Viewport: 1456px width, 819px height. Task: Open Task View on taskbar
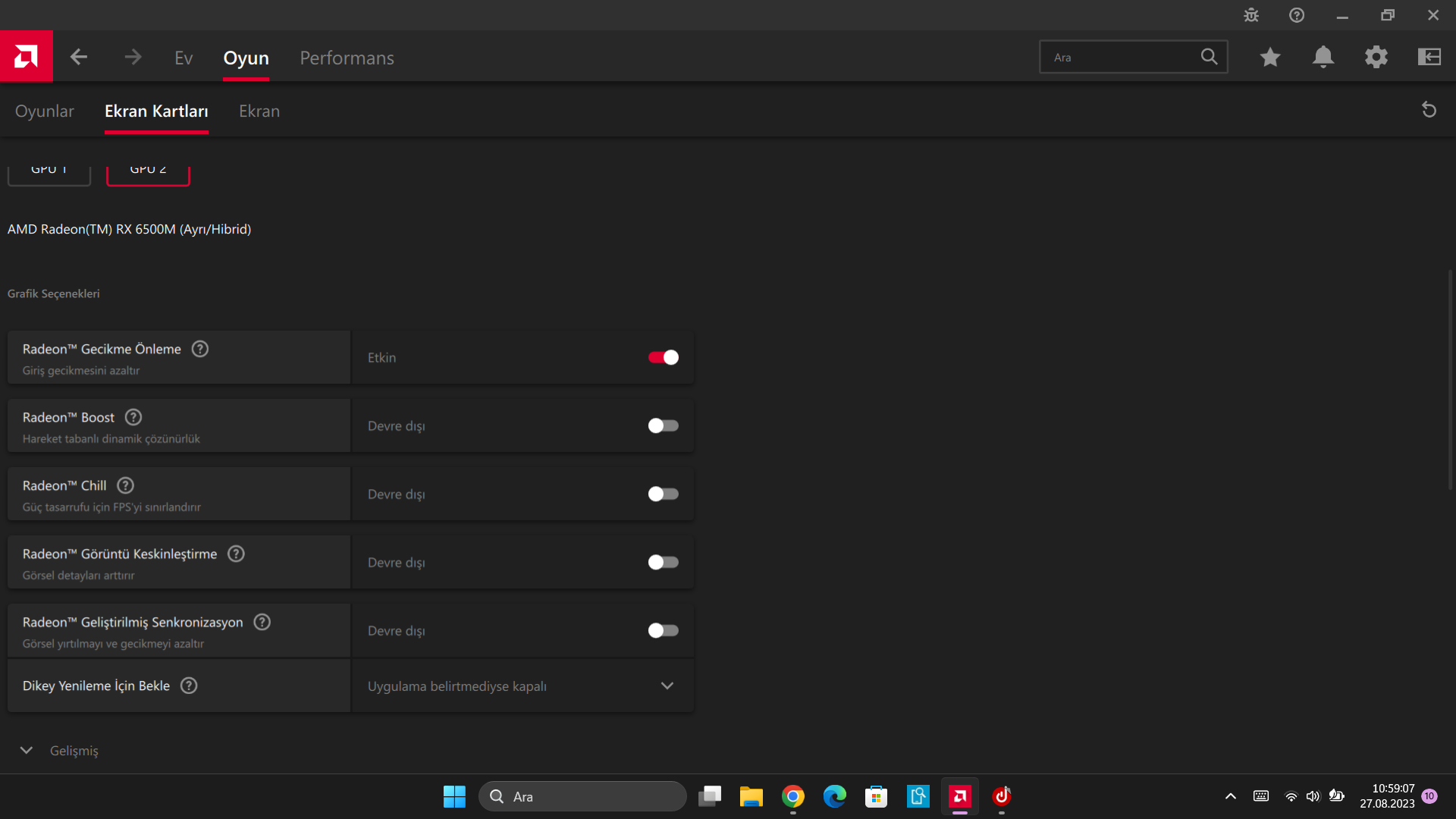pyautogui.click(x=710, y=796)
